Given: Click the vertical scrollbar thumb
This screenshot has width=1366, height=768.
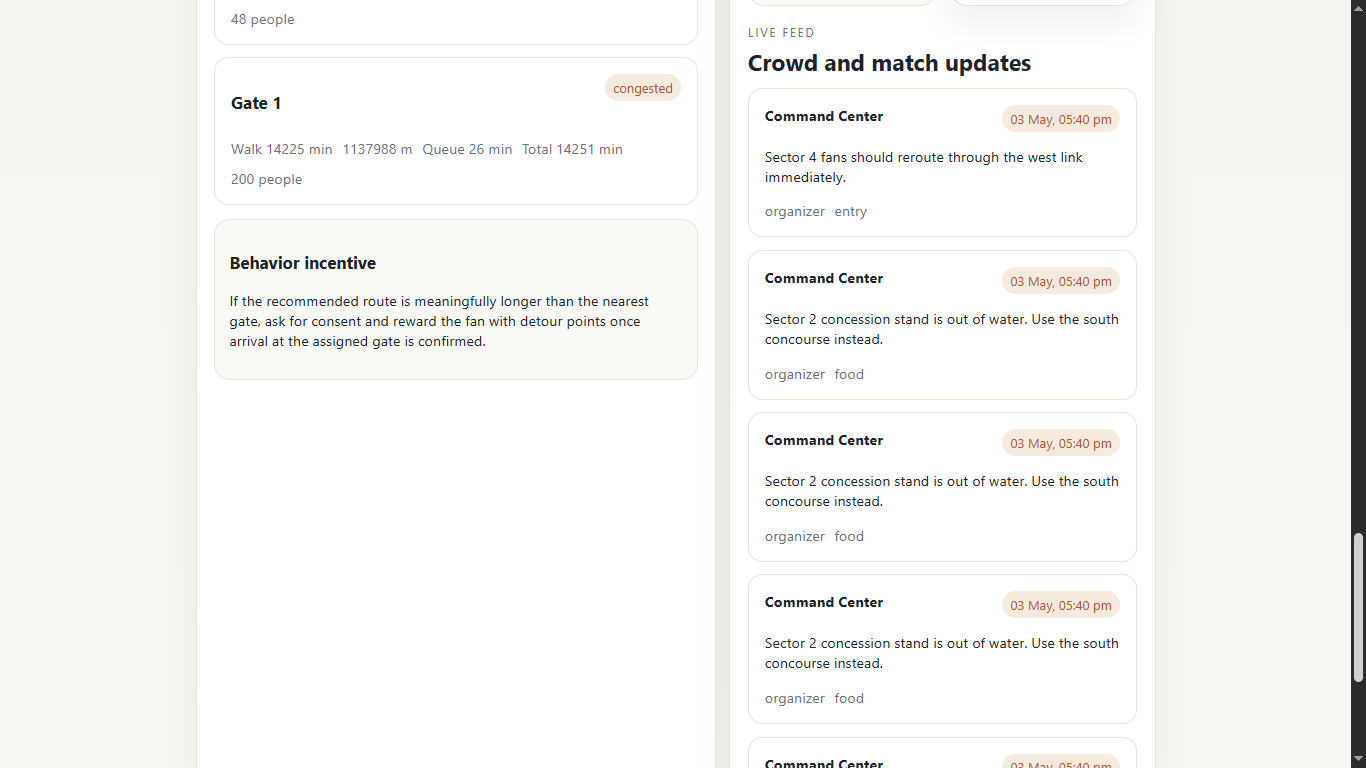Looking at the screenshot, I should (x=1358, y=608).
